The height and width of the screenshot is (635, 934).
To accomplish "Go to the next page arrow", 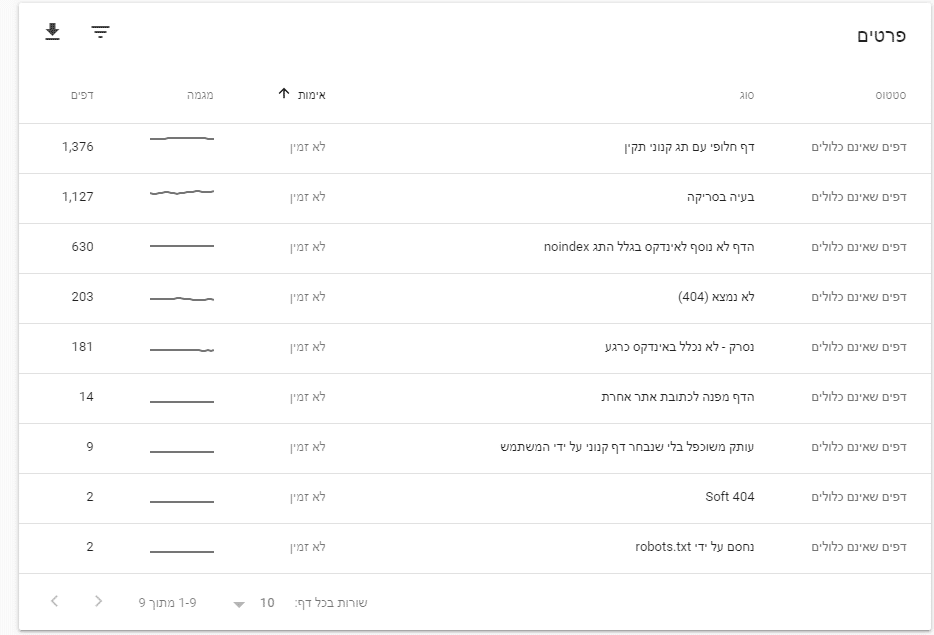I will pos(98,602).
